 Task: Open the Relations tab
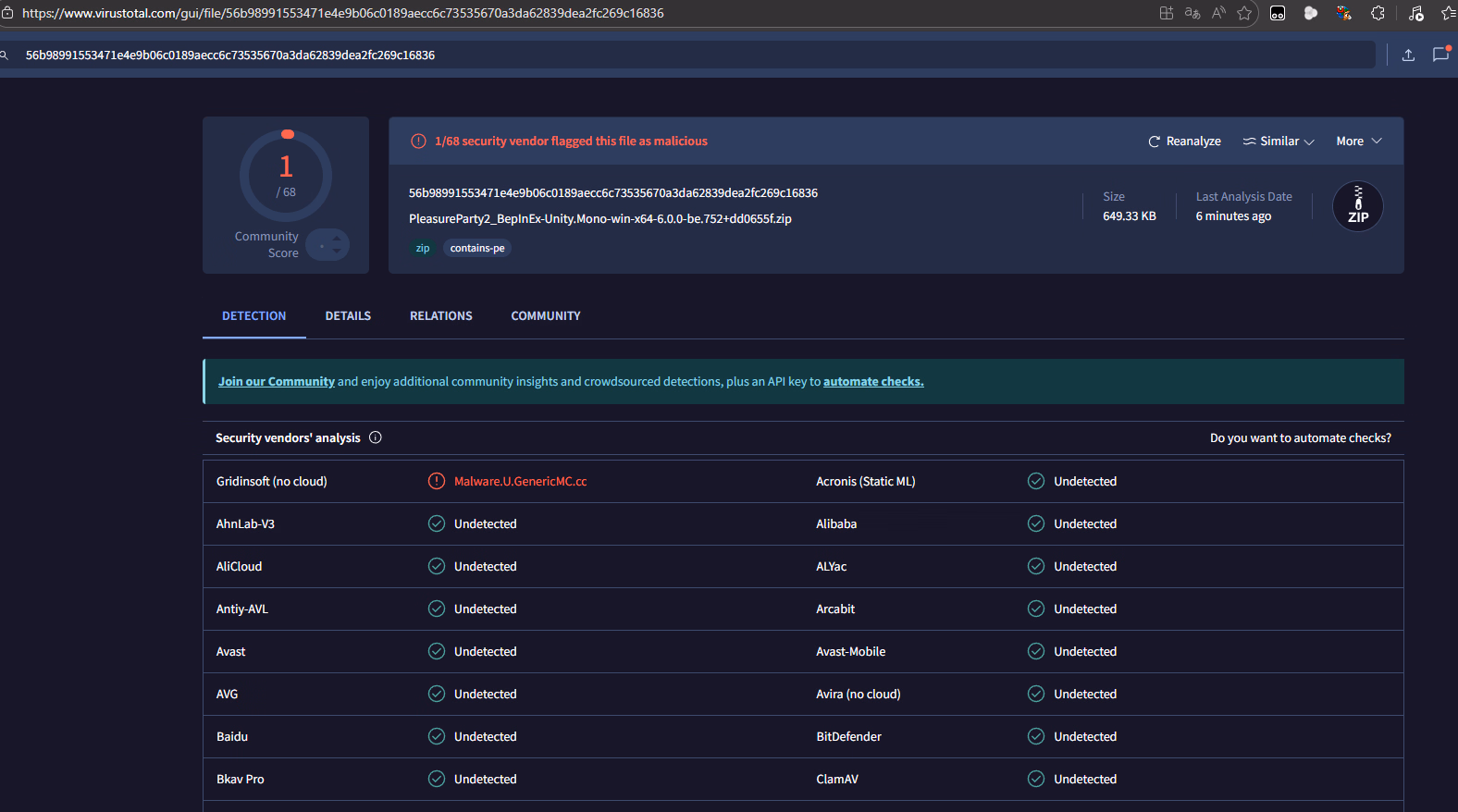(x=440, y=316)
